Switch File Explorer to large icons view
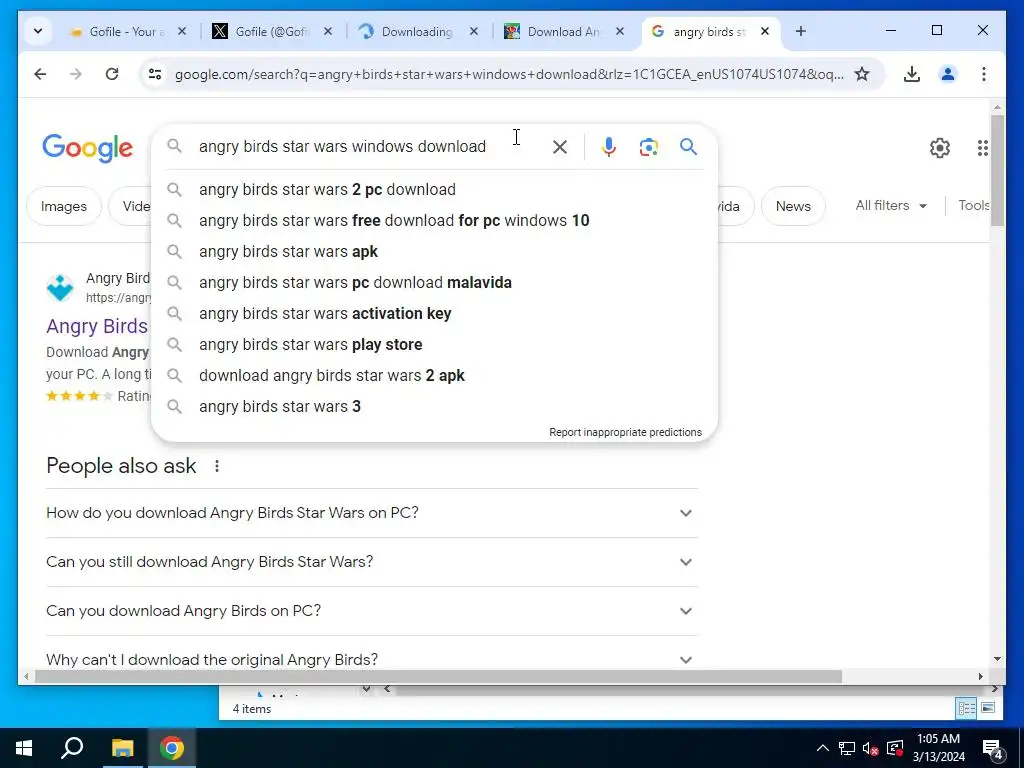Screen dimensions: 1024x768 click(988, 708)
